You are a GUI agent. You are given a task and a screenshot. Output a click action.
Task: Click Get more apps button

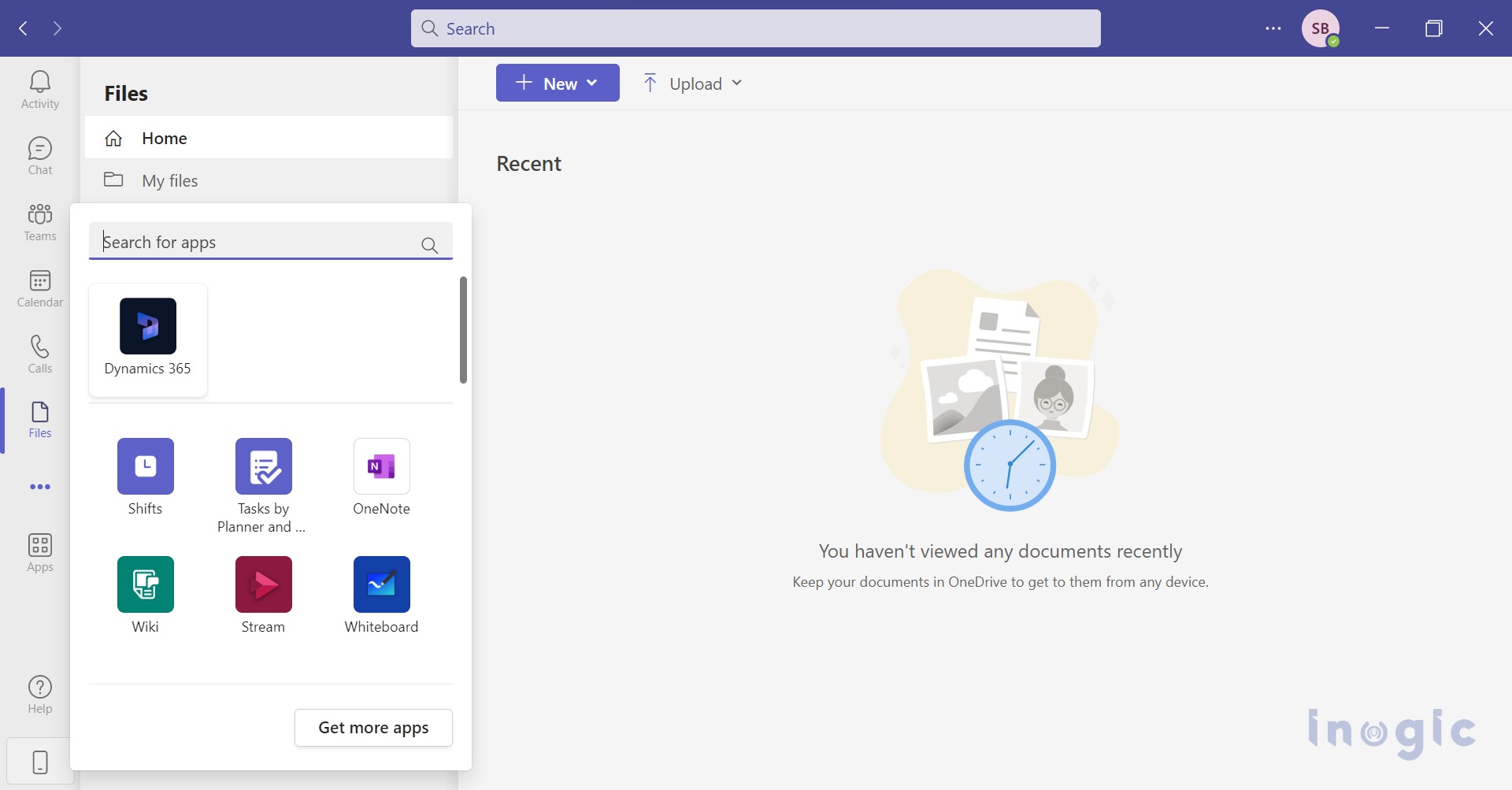pos(373,728)
